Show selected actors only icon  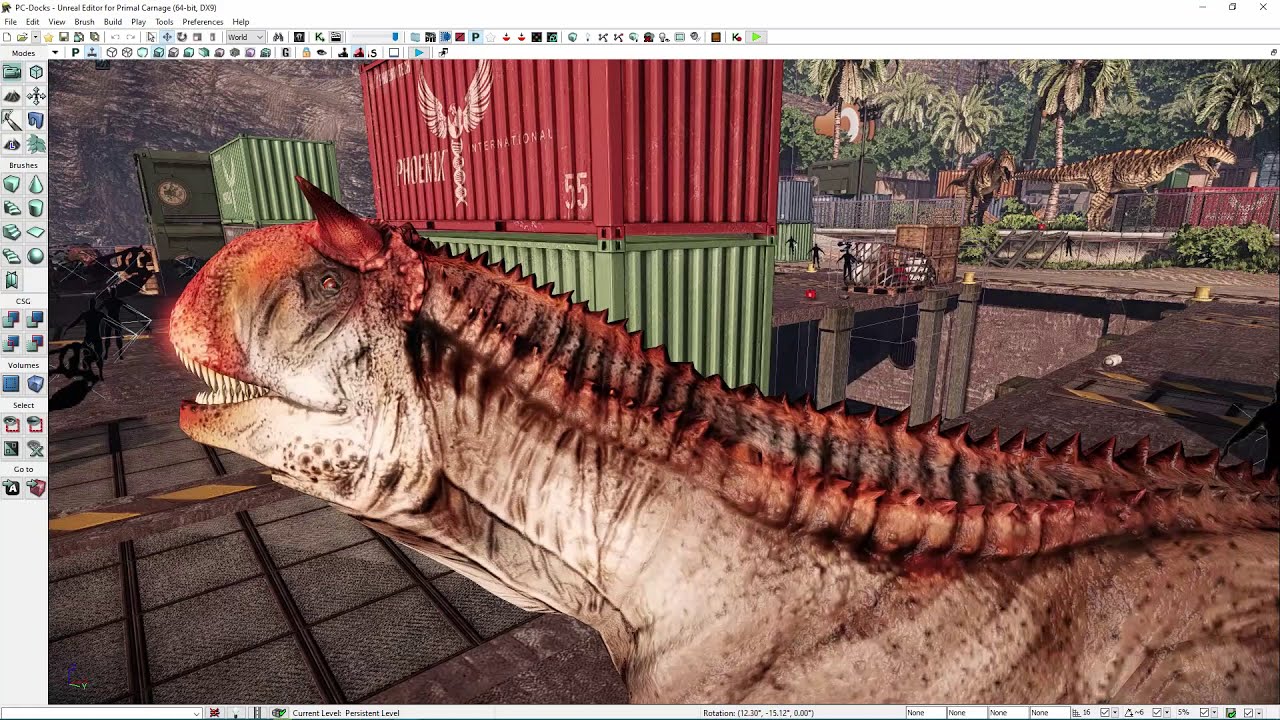(12, 425)
